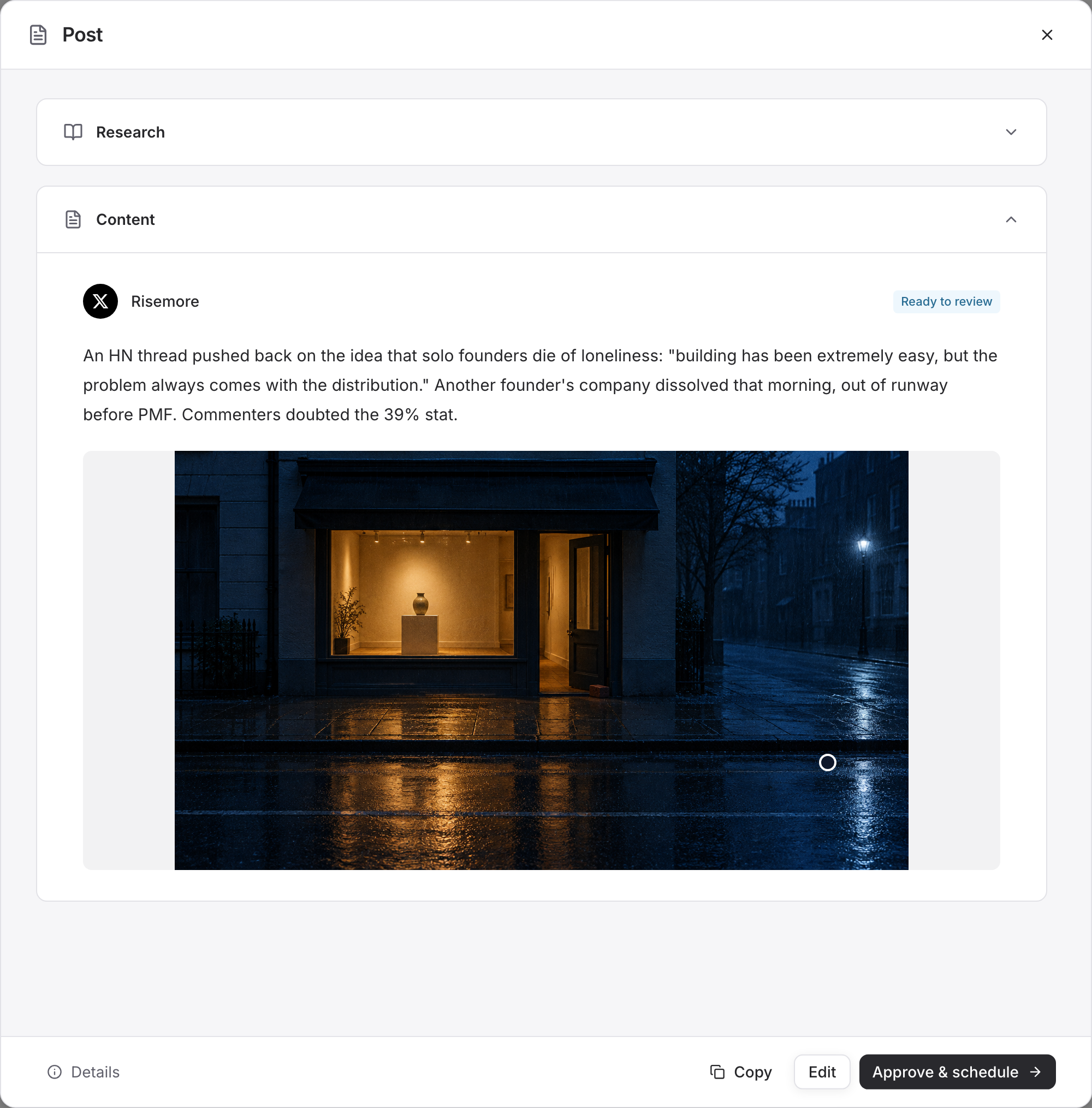The image size is (1092, 1108).
Task: Edit the post
Action: pos(822,1072)
